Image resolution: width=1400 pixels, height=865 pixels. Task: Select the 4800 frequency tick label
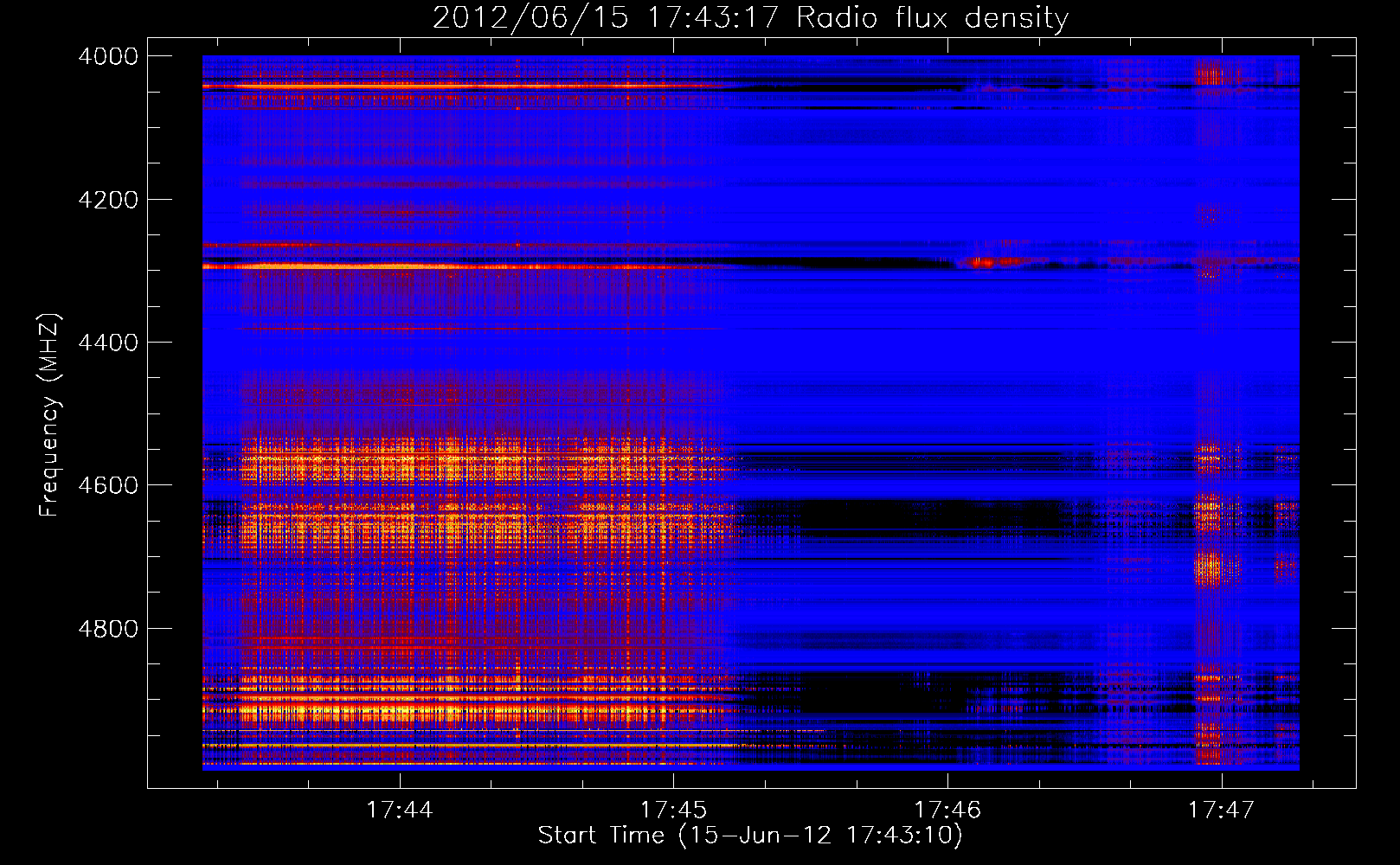tap(108, 629)
